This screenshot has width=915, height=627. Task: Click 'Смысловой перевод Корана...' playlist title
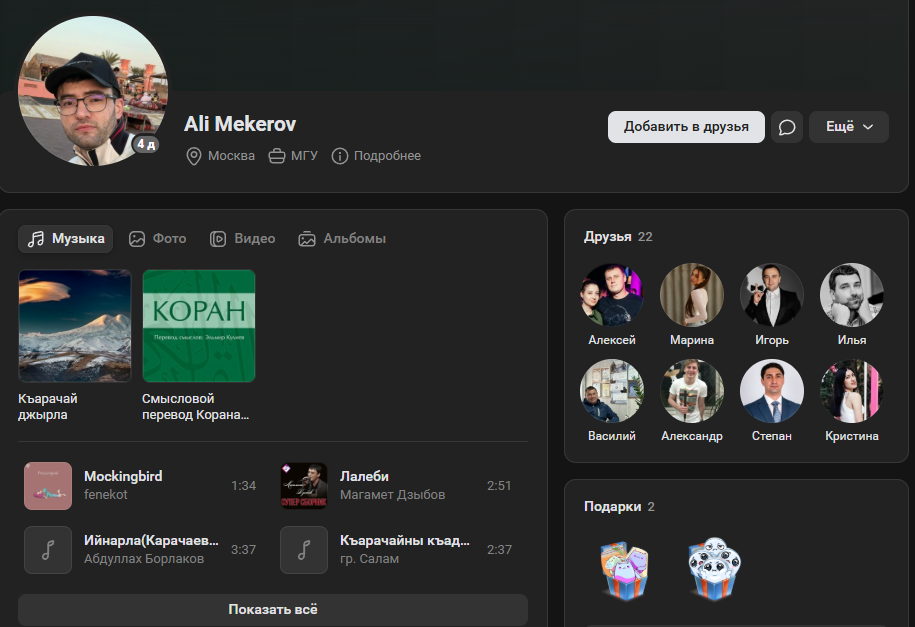pyautogui.click(x=195, y=406)
